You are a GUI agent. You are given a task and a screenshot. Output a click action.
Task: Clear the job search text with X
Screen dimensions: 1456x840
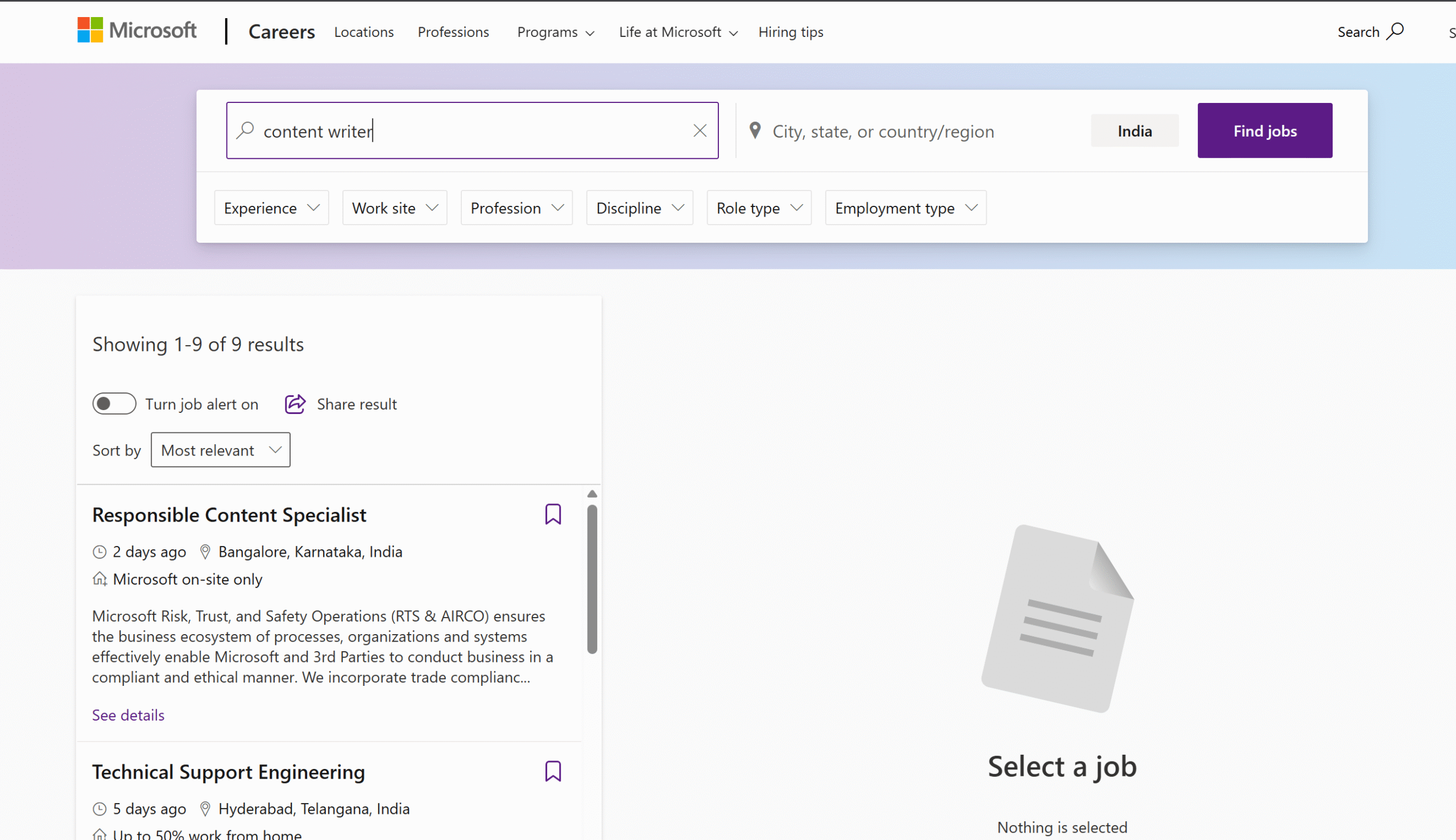pos(700,131)
